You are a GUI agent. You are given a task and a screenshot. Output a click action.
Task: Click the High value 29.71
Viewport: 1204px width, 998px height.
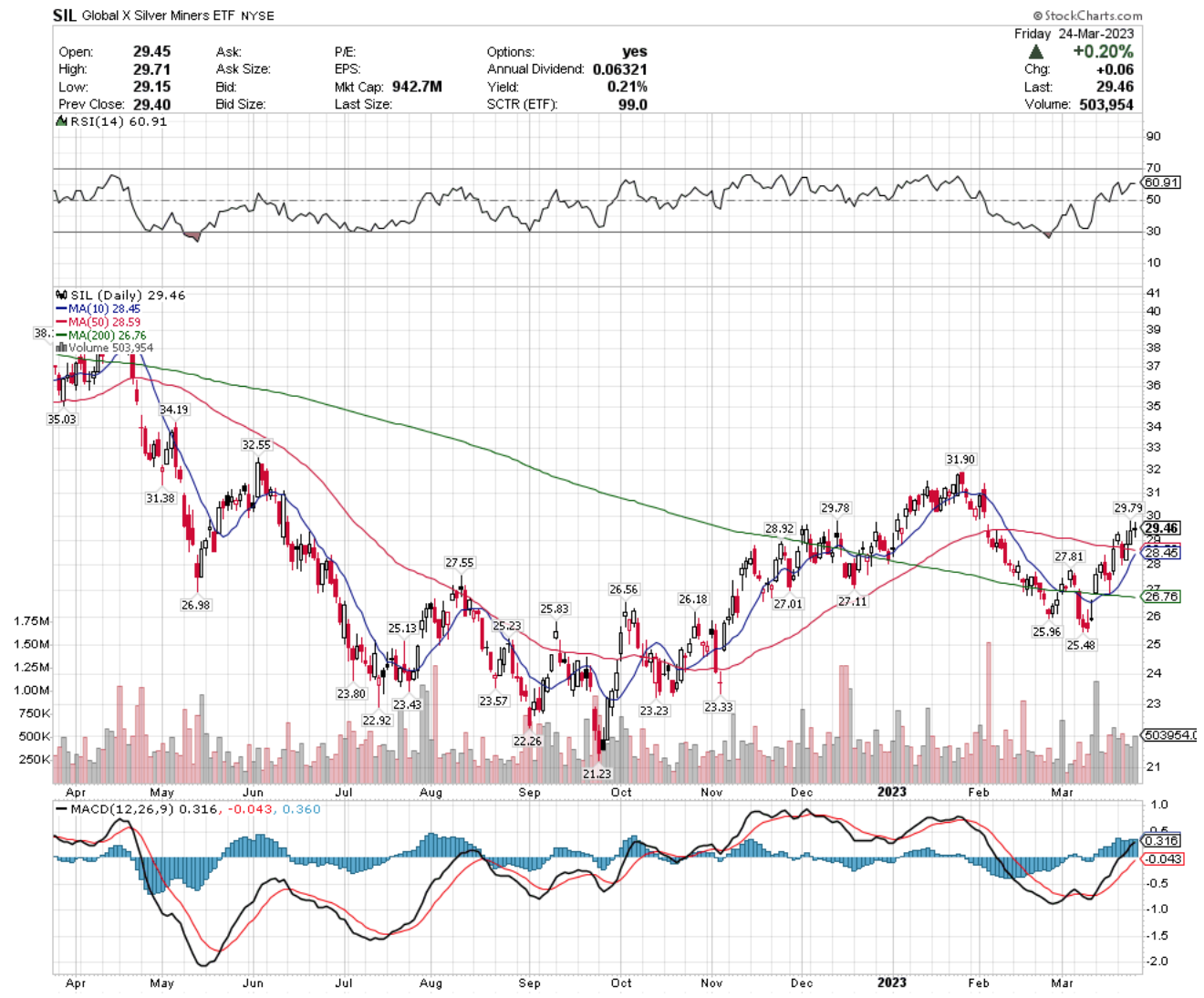pos(151,69)
